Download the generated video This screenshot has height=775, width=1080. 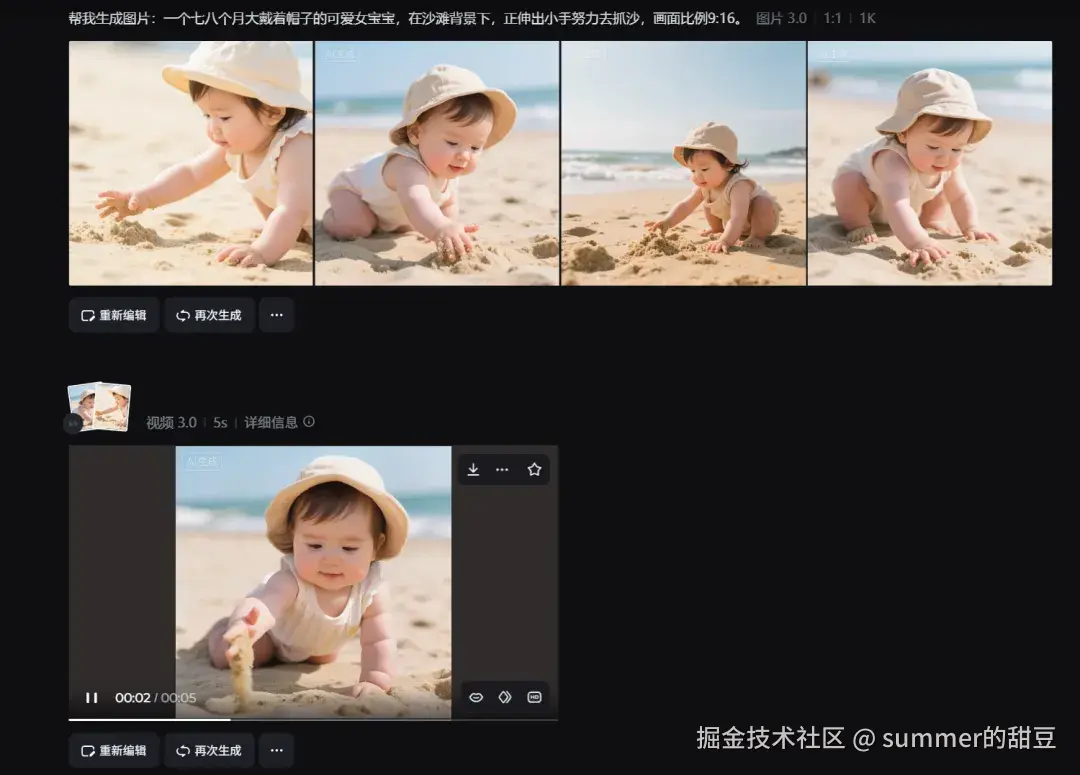click(473, 469)
